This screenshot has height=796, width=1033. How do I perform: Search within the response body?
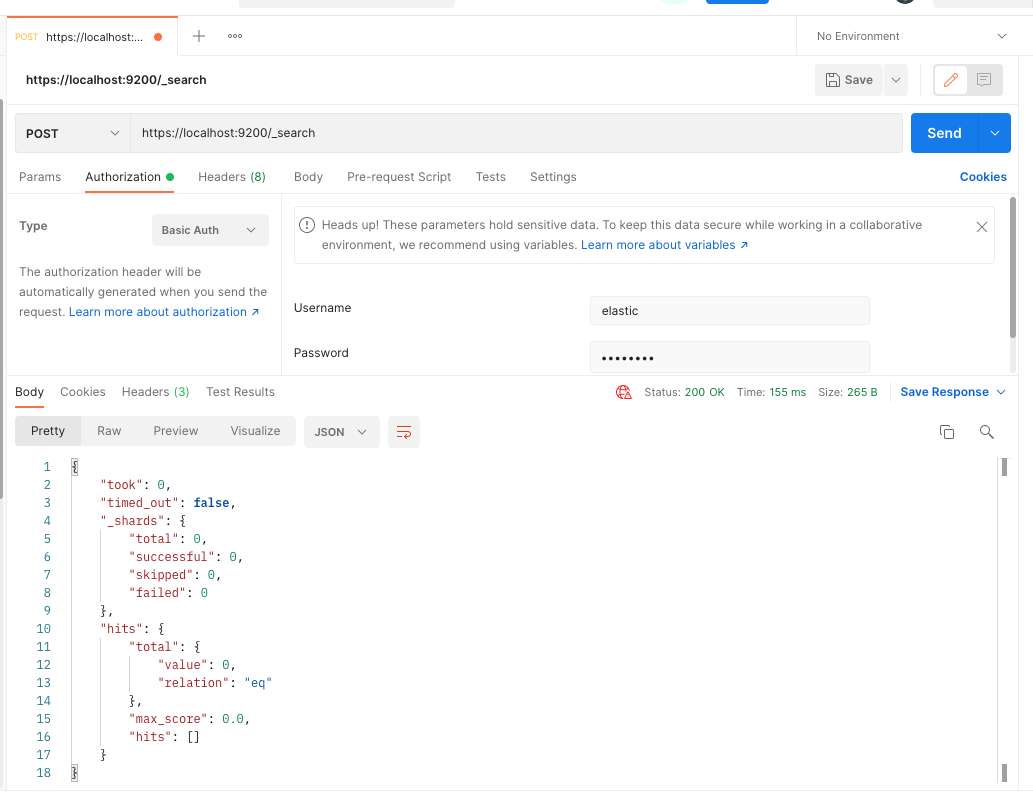tap(987, 431)
